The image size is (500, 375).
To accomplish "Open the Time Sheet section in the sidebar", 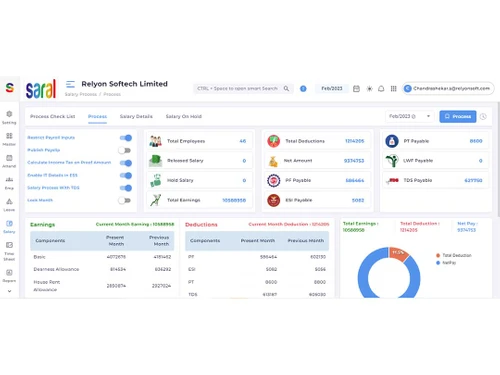I will point(9,251).
